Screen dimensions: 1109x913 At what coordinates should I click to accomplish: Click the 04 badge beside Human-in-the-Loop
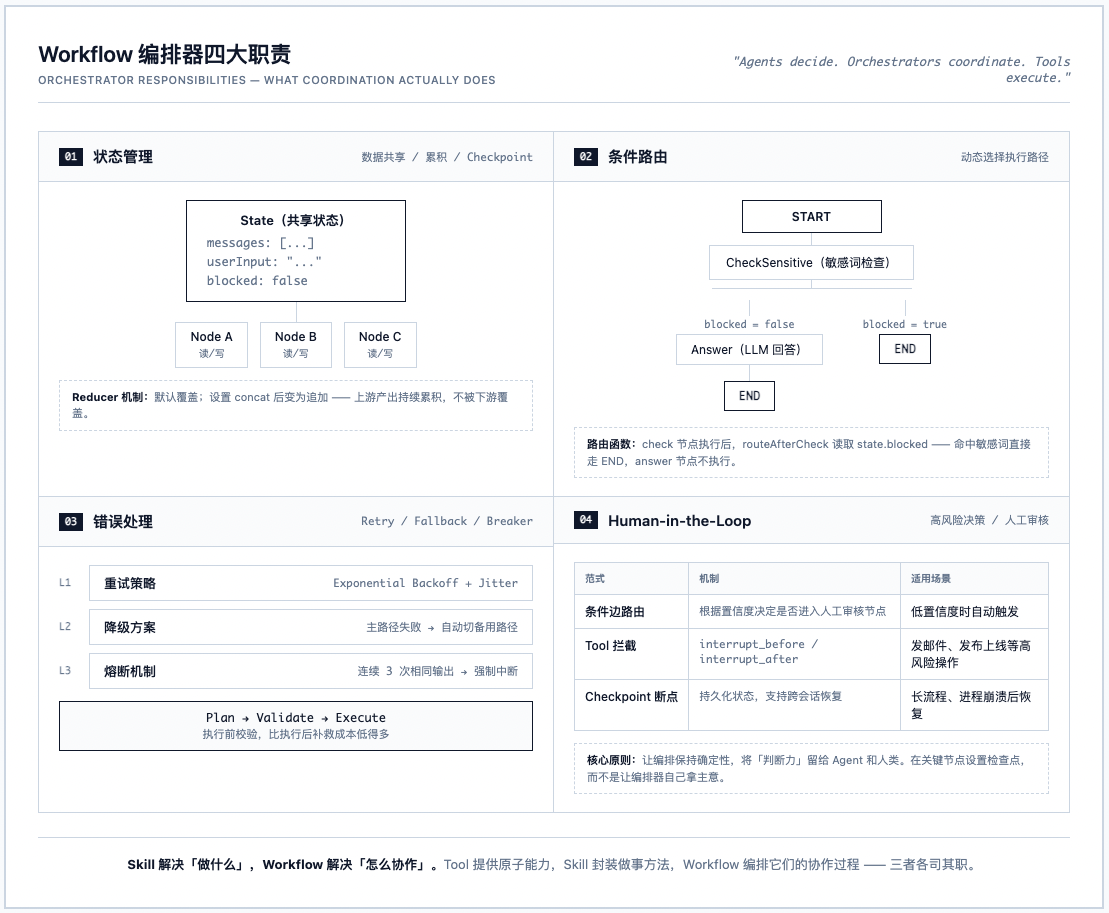coord(586,520)
